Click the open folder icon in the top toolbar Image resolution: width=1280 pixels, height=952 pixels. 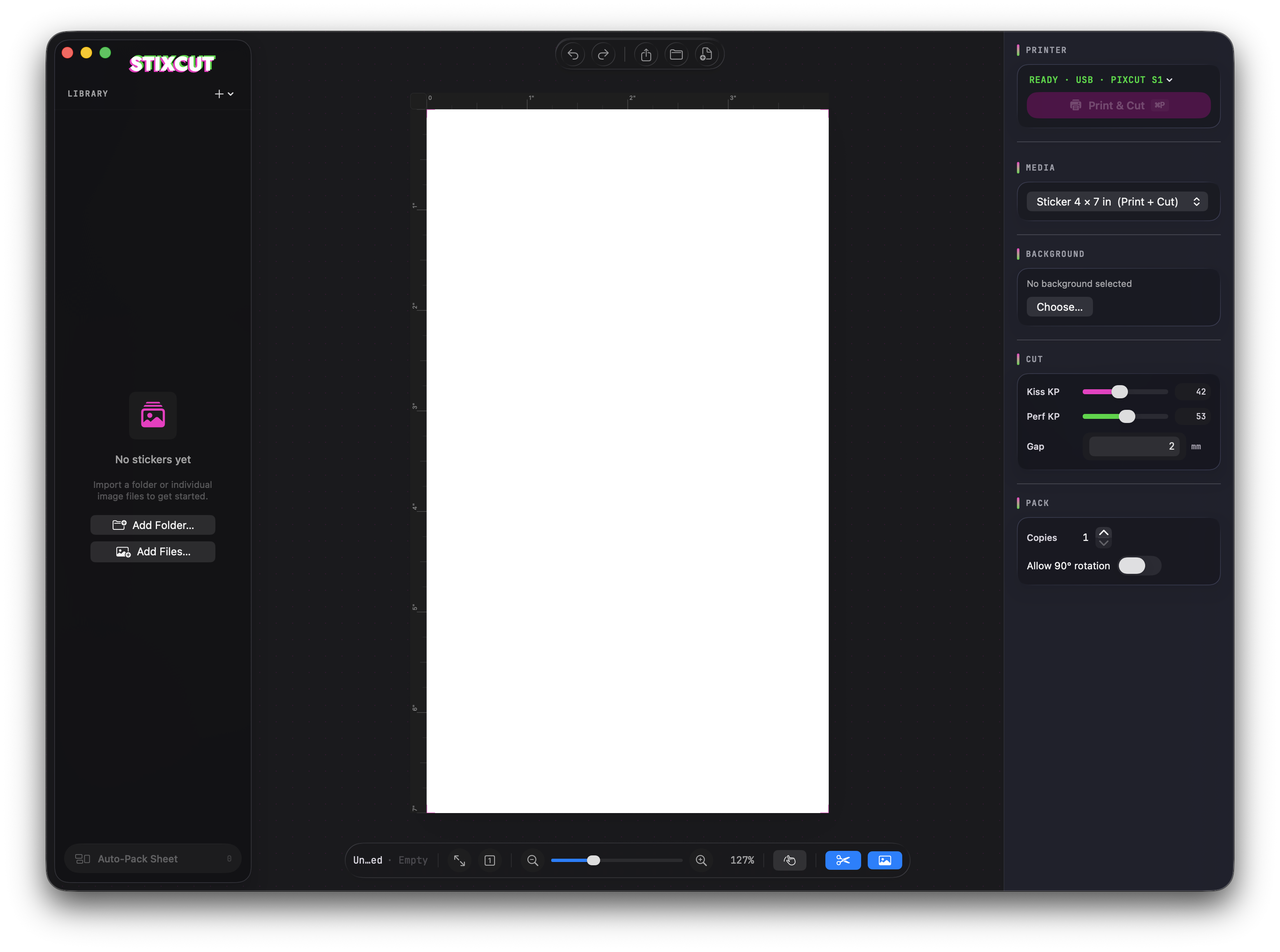pyautogui.click(x=677, y=53)
